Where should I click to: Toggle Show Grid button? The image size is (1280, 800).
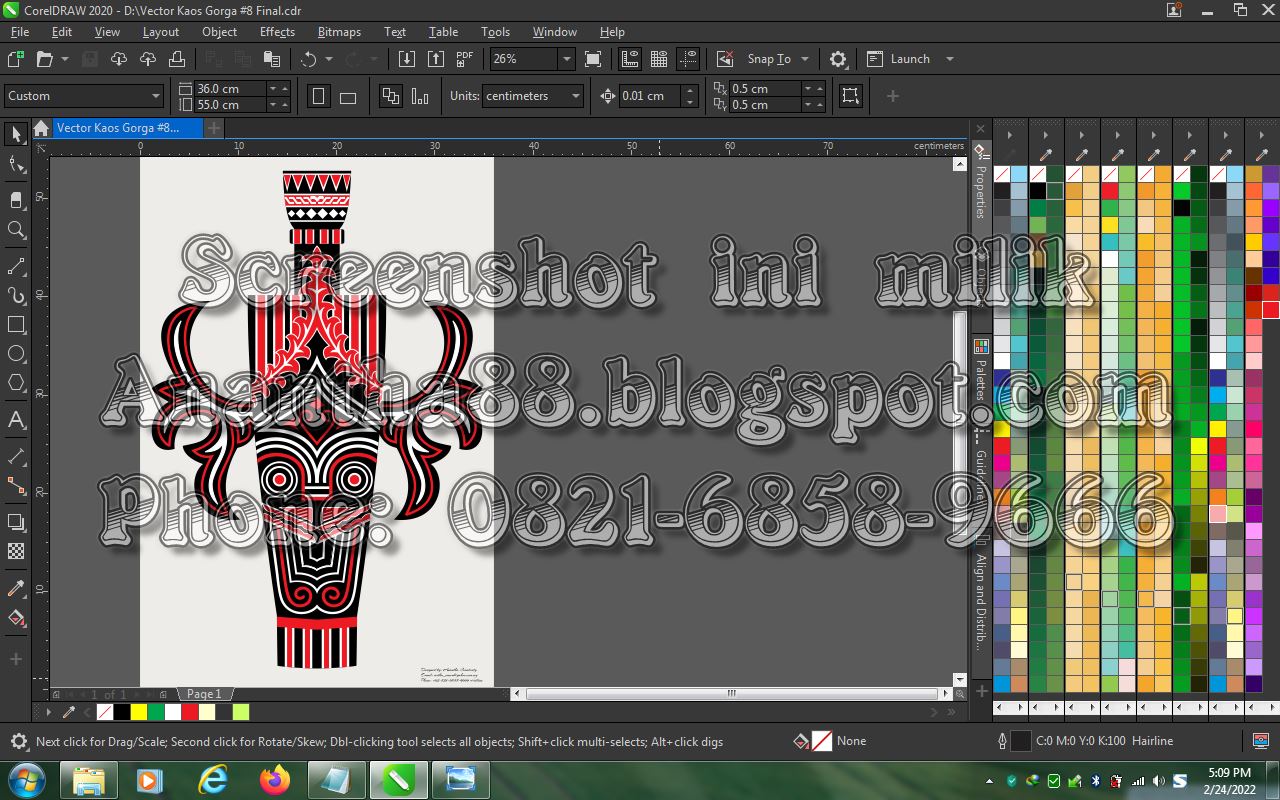coord(659,59)
